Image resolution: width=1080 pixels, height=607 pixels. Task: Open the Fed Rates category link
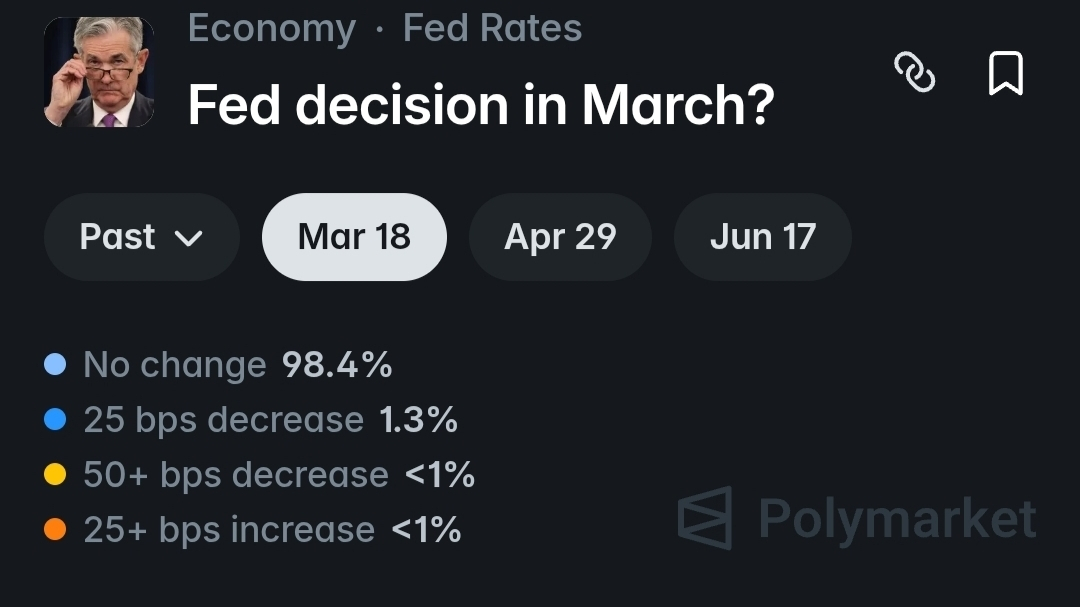492,28
